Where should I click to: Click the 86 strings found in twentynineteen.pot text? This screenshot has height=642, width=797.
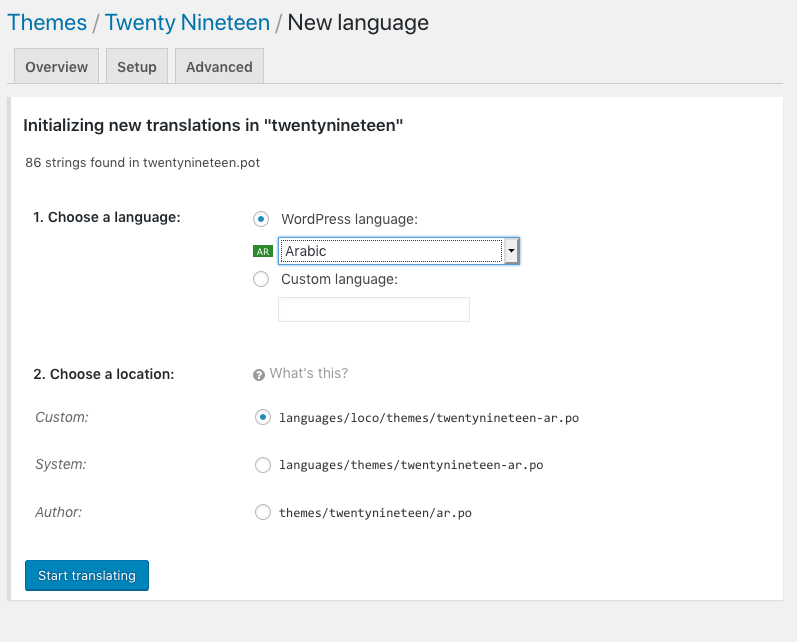click(x=142, y=163)
